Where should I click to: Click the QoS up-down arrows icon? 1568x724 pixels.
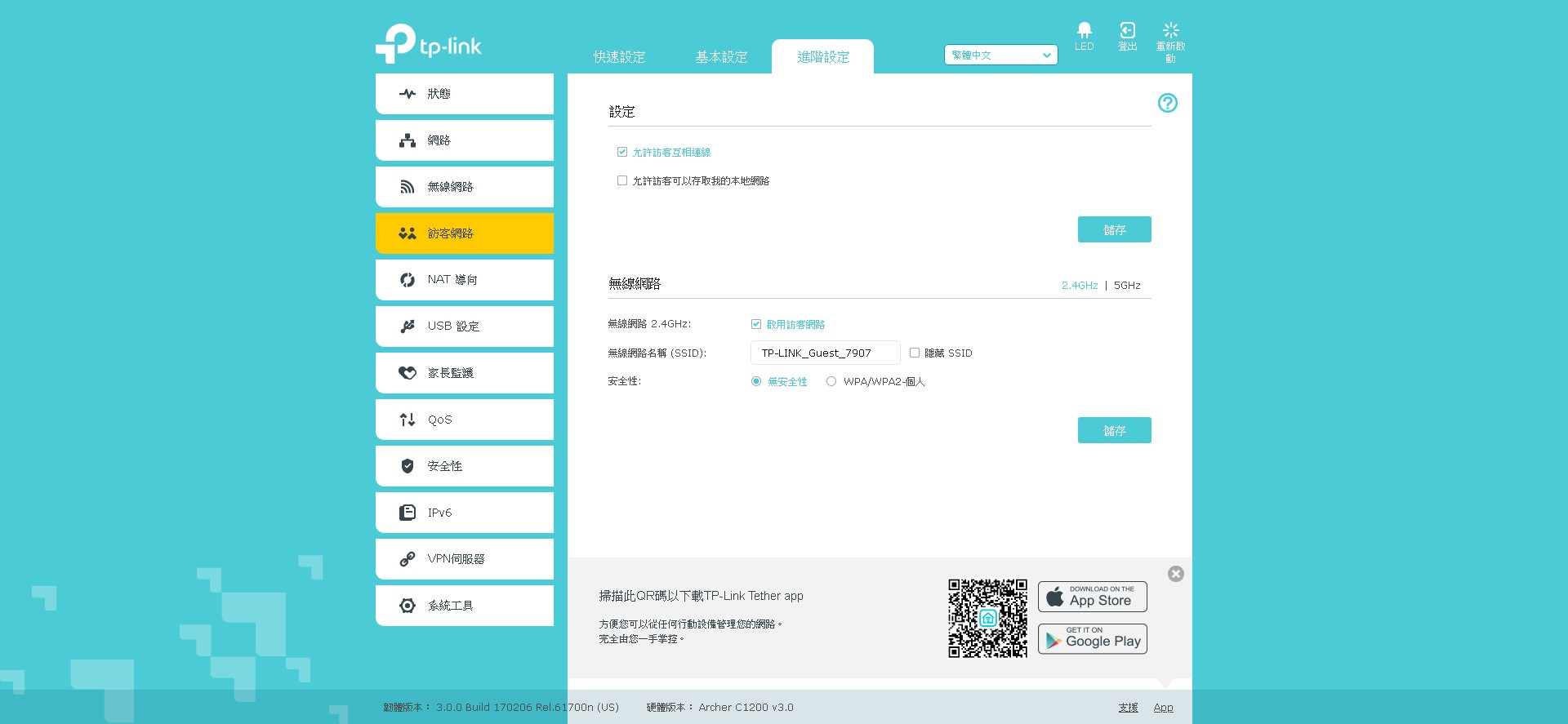click(407, 420)
